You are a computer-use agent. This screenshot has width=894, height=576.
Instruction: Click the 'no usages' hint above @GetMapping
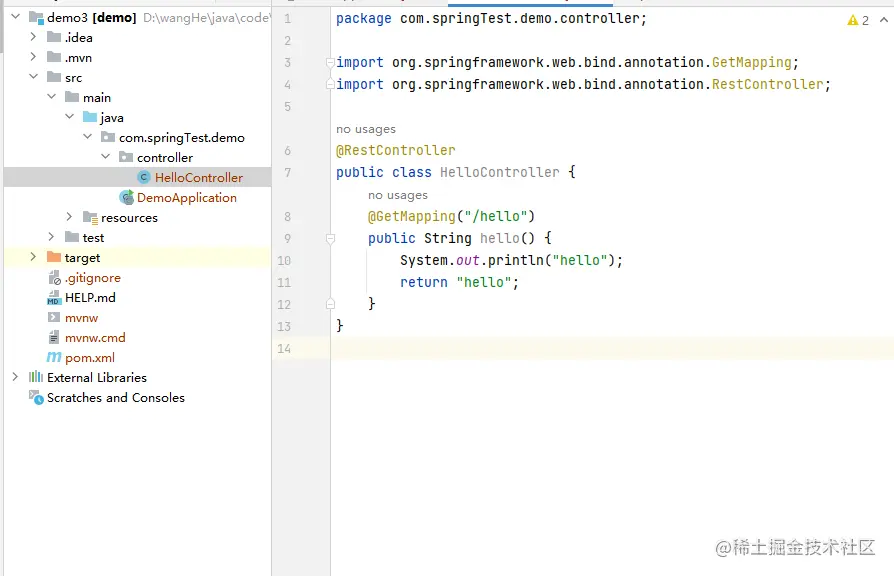click(397, 195)
